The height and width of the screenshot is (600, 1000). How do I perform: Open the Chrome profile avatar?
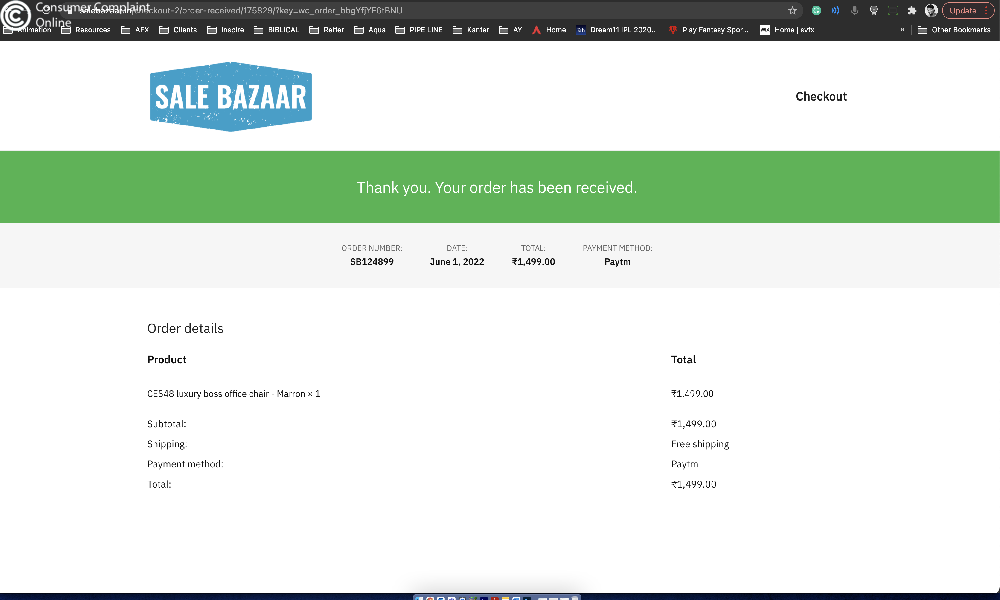(x=931, y=10)
